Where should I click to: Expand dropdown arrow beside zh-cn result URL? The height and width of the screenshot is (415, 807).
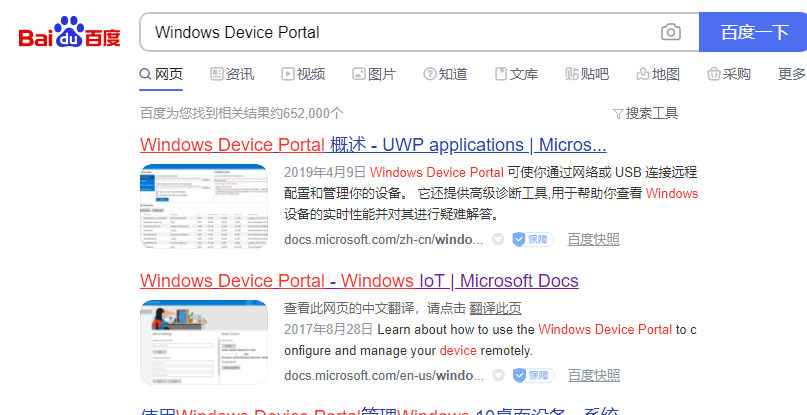click(498, 239)
